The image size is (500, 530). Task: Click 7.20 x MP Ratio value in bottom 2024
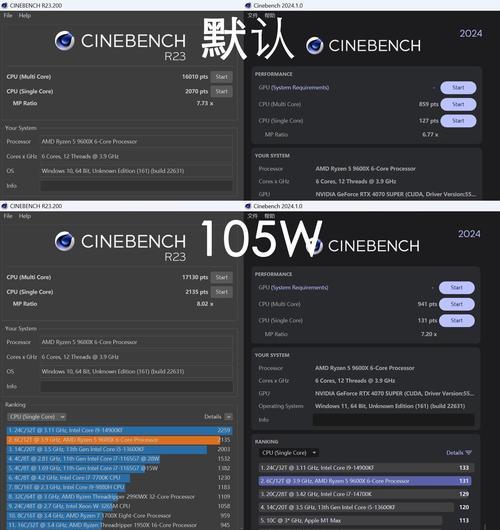pyautogui.click(x=429, y=334)
